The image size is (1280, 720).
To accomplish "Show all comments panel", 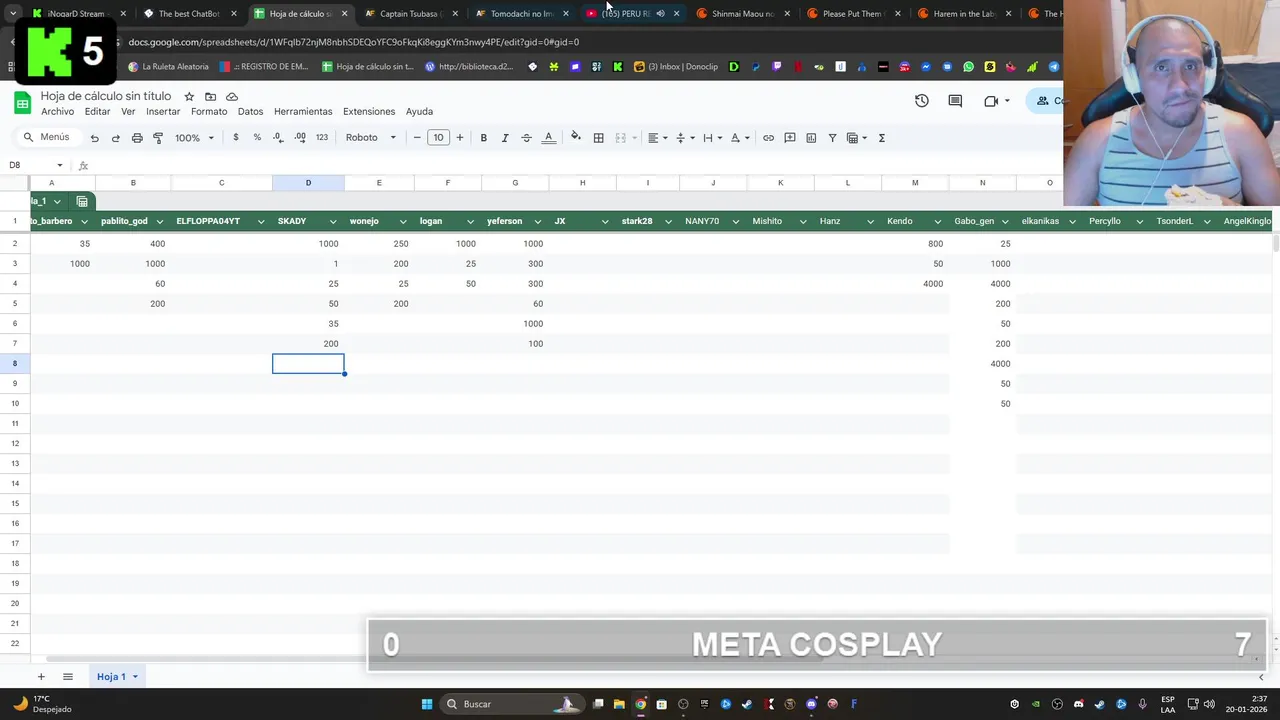I will (955, 101).
